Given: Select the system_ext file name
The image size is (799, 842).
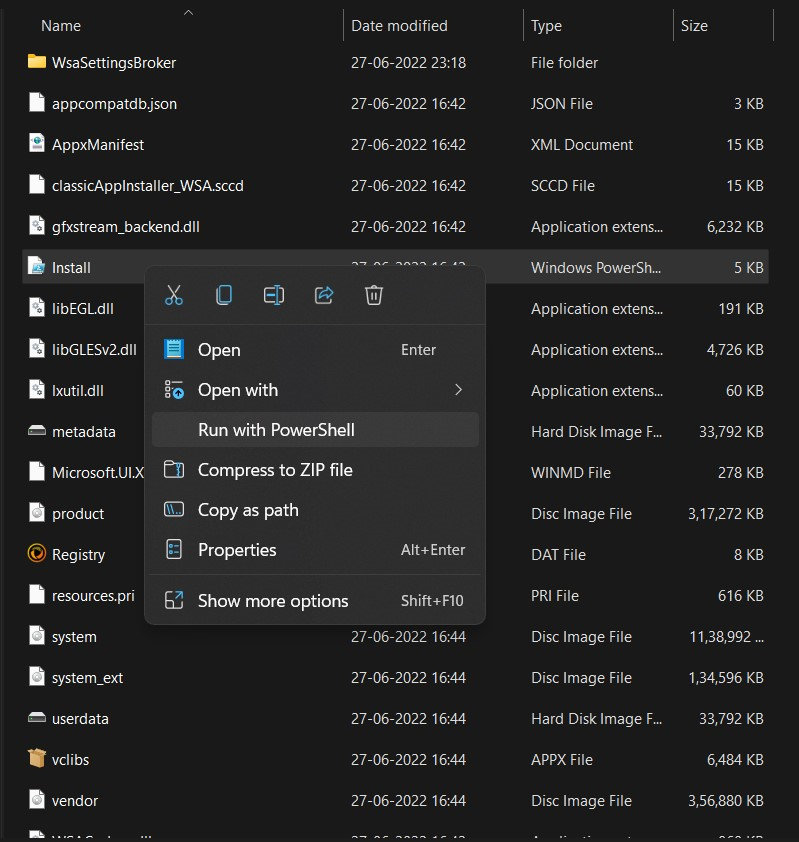Looking at the screenshot, I should [x=87, y=678].
